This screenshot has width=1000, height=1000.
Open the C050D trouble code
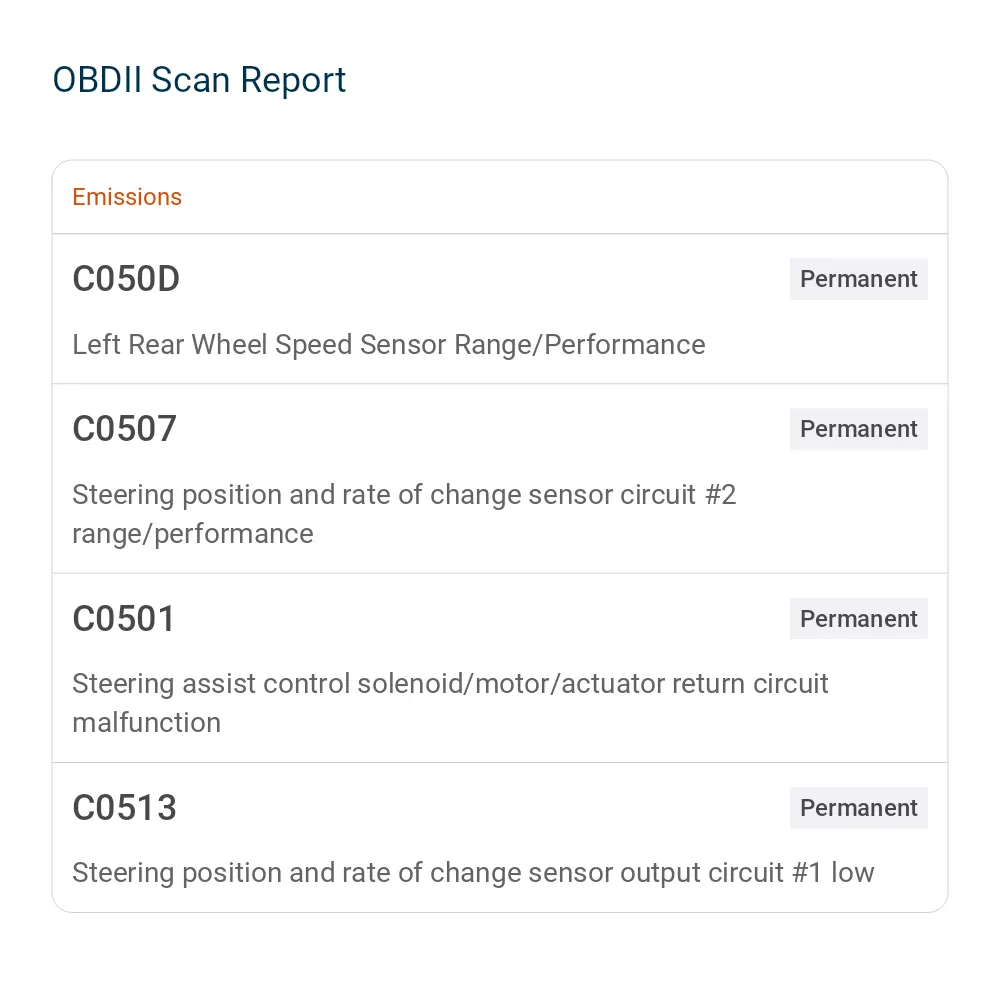(x=126, y=279)
